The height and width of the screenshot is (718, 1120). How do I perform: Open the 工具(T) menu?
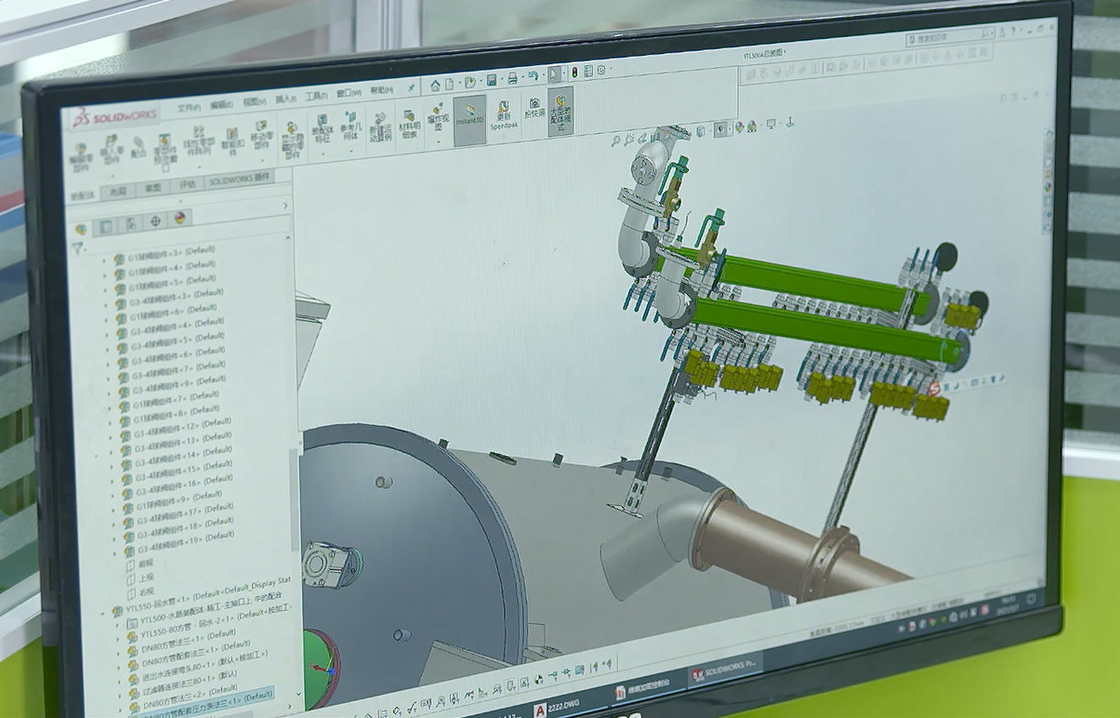click(x=316, y=96)
